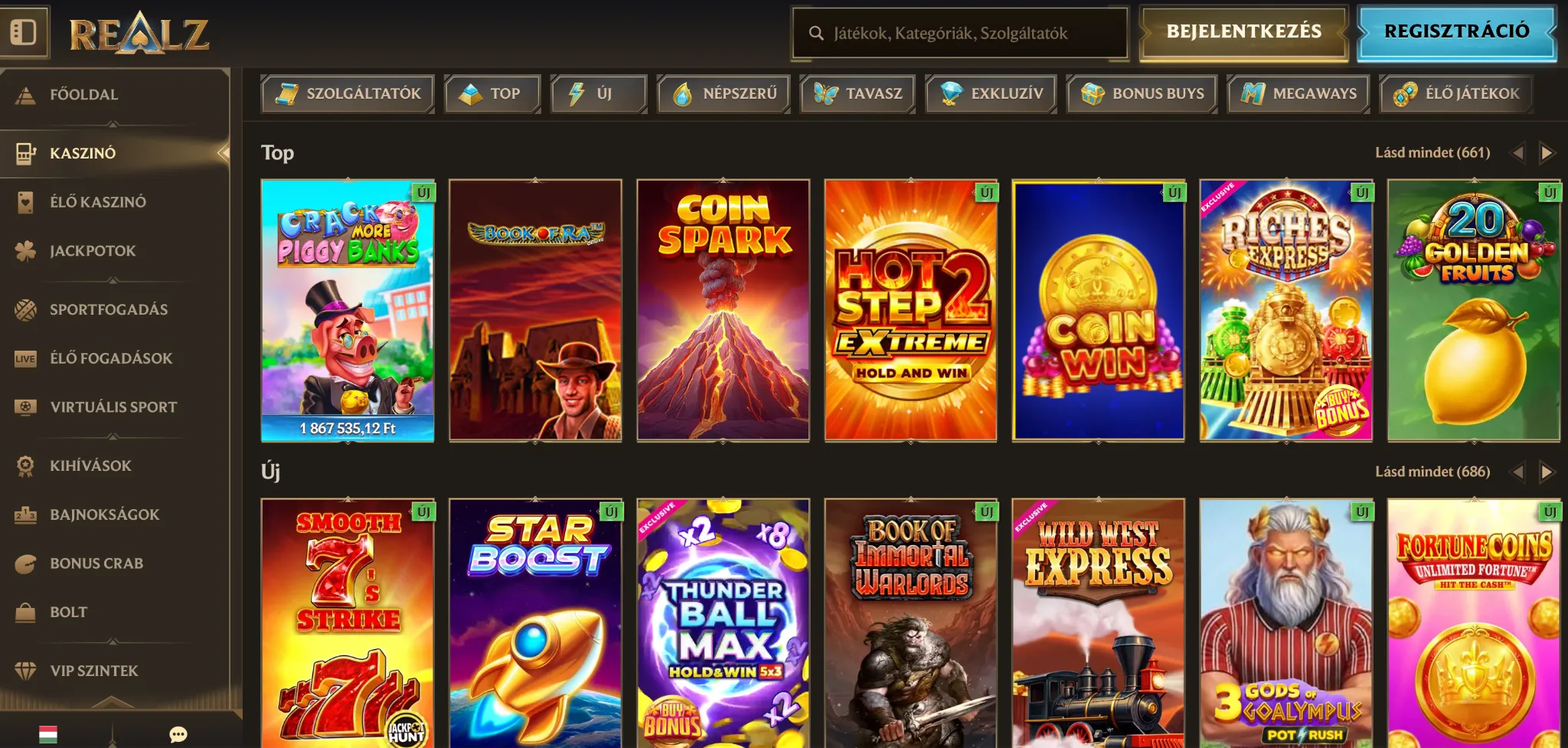This screenshot has height=748, width=1568.
Task: Click into the games search field
Action: 960,33
